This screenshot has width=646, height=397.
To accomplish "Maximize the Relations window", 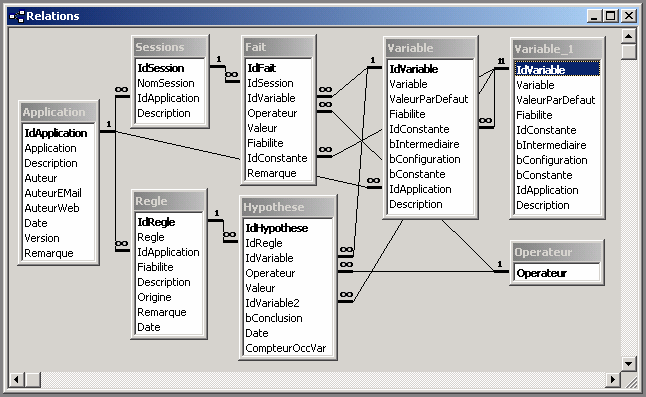I will coord(611,16).
